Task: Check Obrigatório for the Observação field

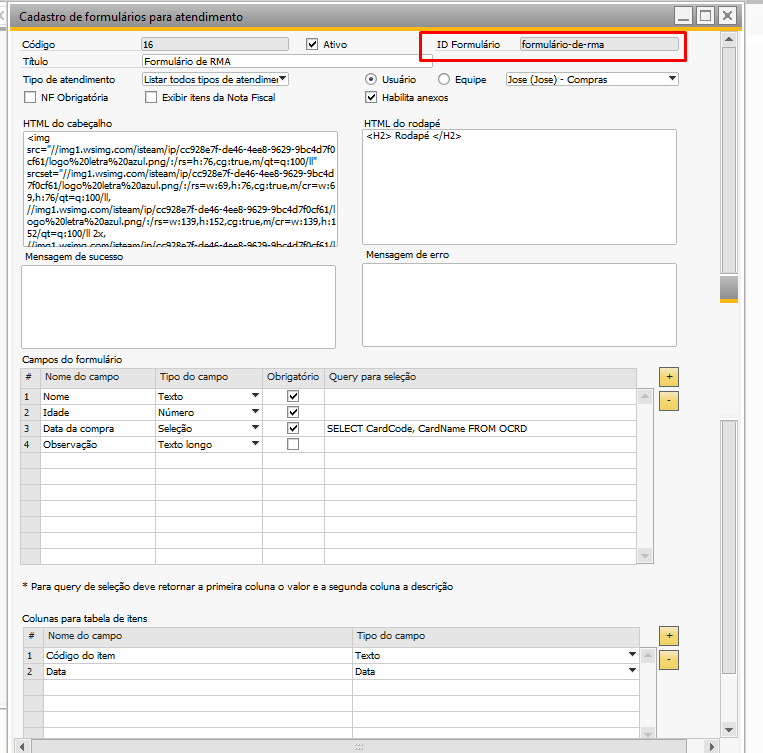Action: (293, 444)
